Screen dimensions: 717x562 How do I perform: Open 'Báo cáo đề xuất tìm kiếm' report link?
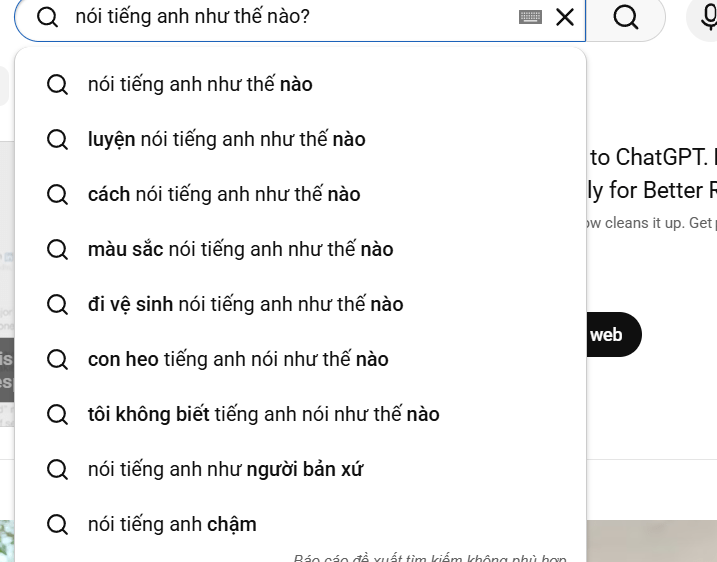[x=430, y=557]
